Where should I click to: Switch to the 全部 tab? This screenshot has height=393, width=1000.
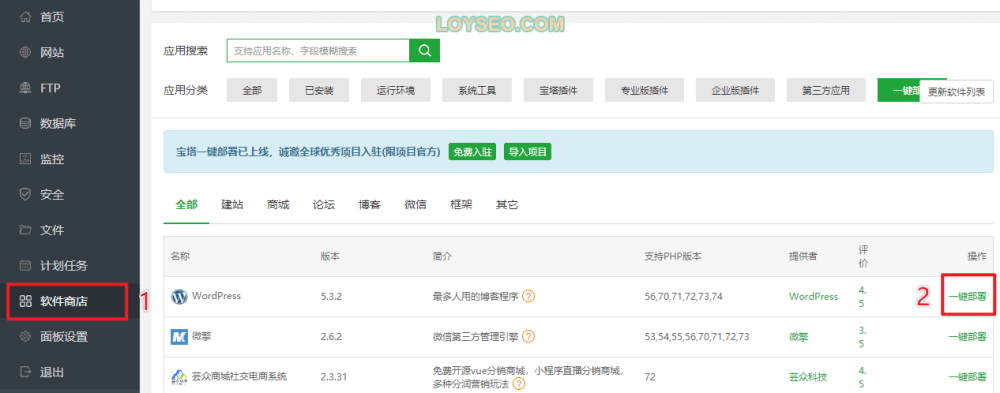pyautogui.click(x=186, y=205)
